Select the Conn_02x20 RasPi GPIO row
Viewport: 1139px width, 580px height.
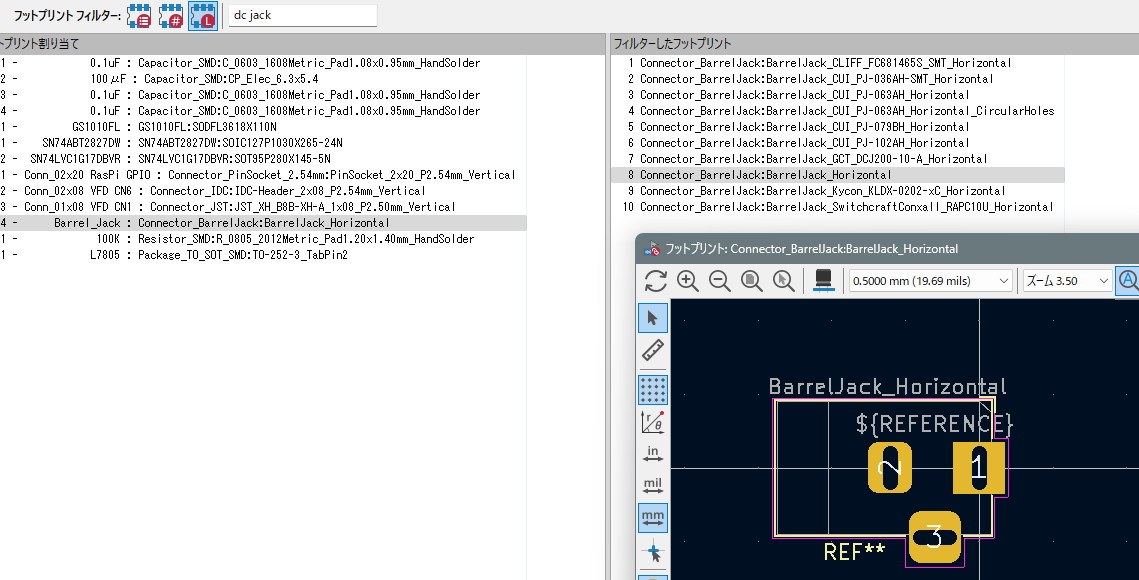[x=263, y=174]
